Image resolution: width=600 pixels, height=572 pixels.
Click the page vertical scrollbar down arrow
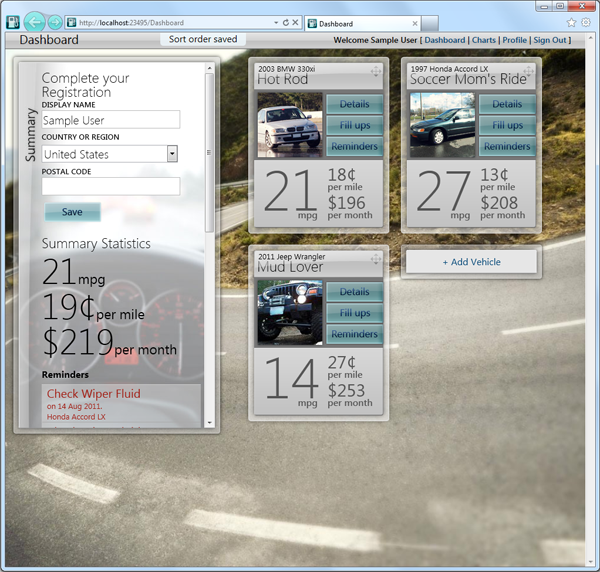click(x=590, y=563)
